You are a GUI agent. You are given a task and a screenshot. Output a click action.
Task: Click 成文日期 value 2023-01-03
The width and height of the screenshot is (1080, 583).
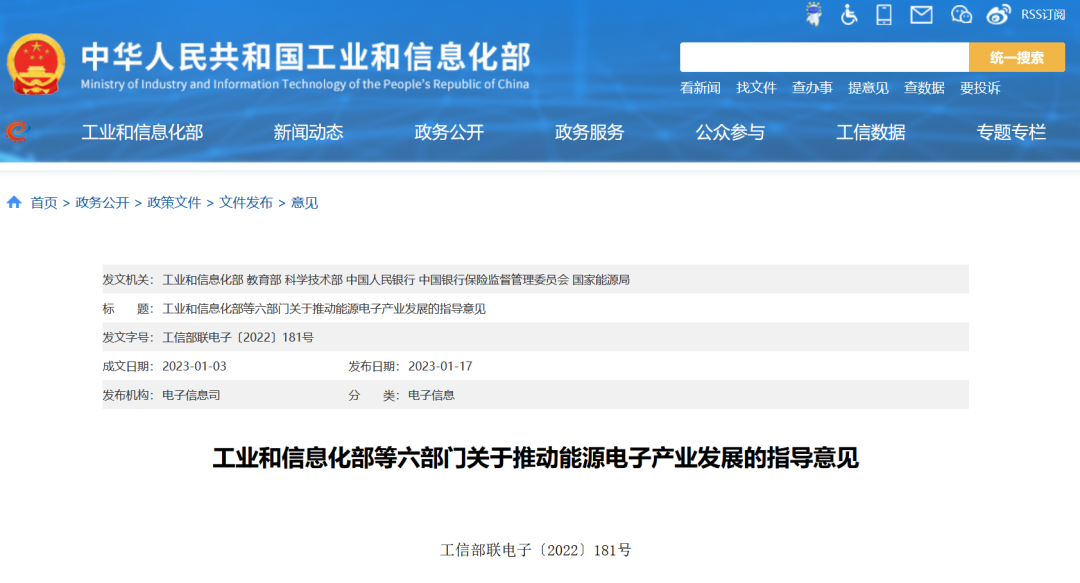pos(194,367)
